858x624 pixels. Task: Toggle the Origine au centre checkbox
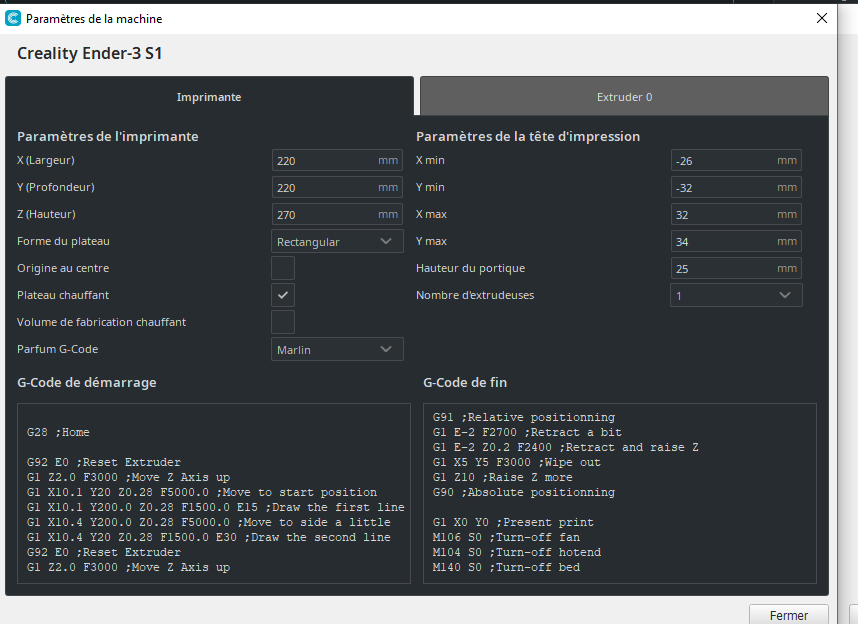(x=283, y=268)
